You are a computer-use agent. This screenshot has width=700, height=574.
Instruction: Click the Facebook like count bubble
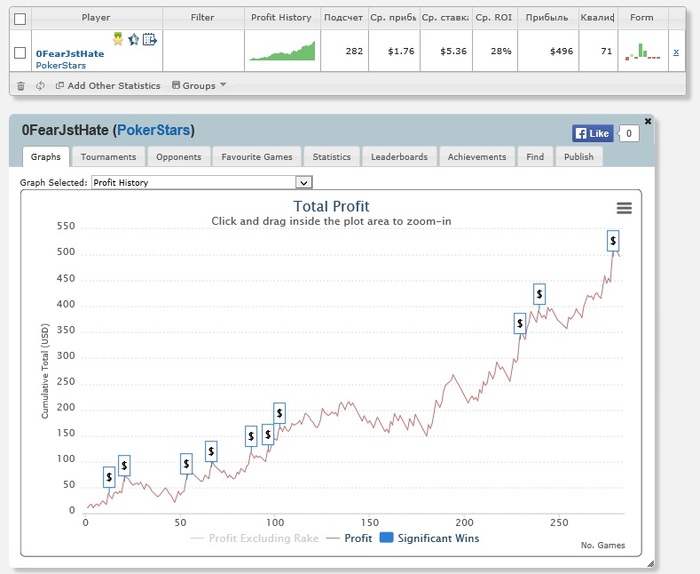click(629, 133)
